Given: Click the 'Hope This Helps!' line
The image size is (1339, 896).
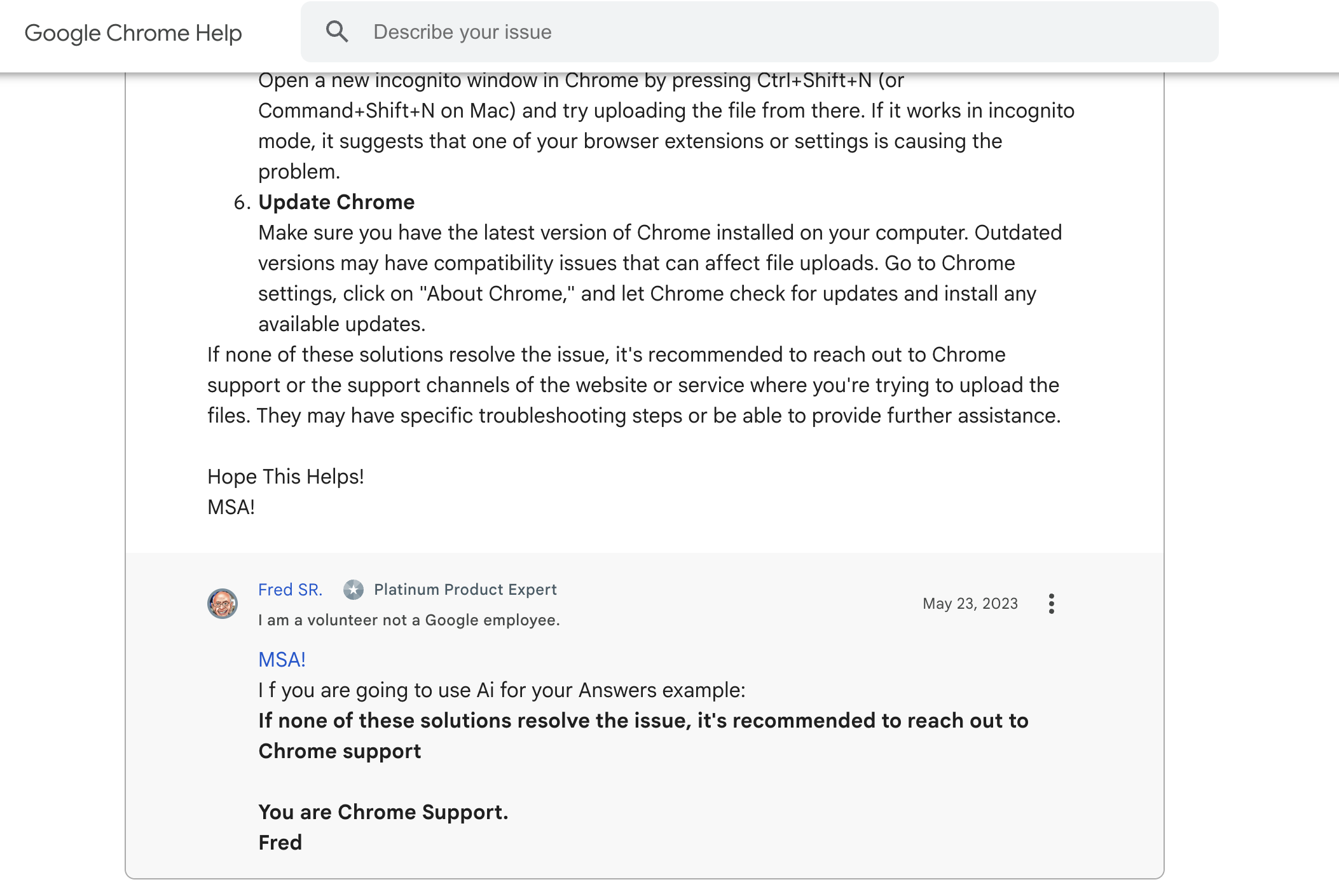Looking at the screenshot, I should (x=285, y=477).
